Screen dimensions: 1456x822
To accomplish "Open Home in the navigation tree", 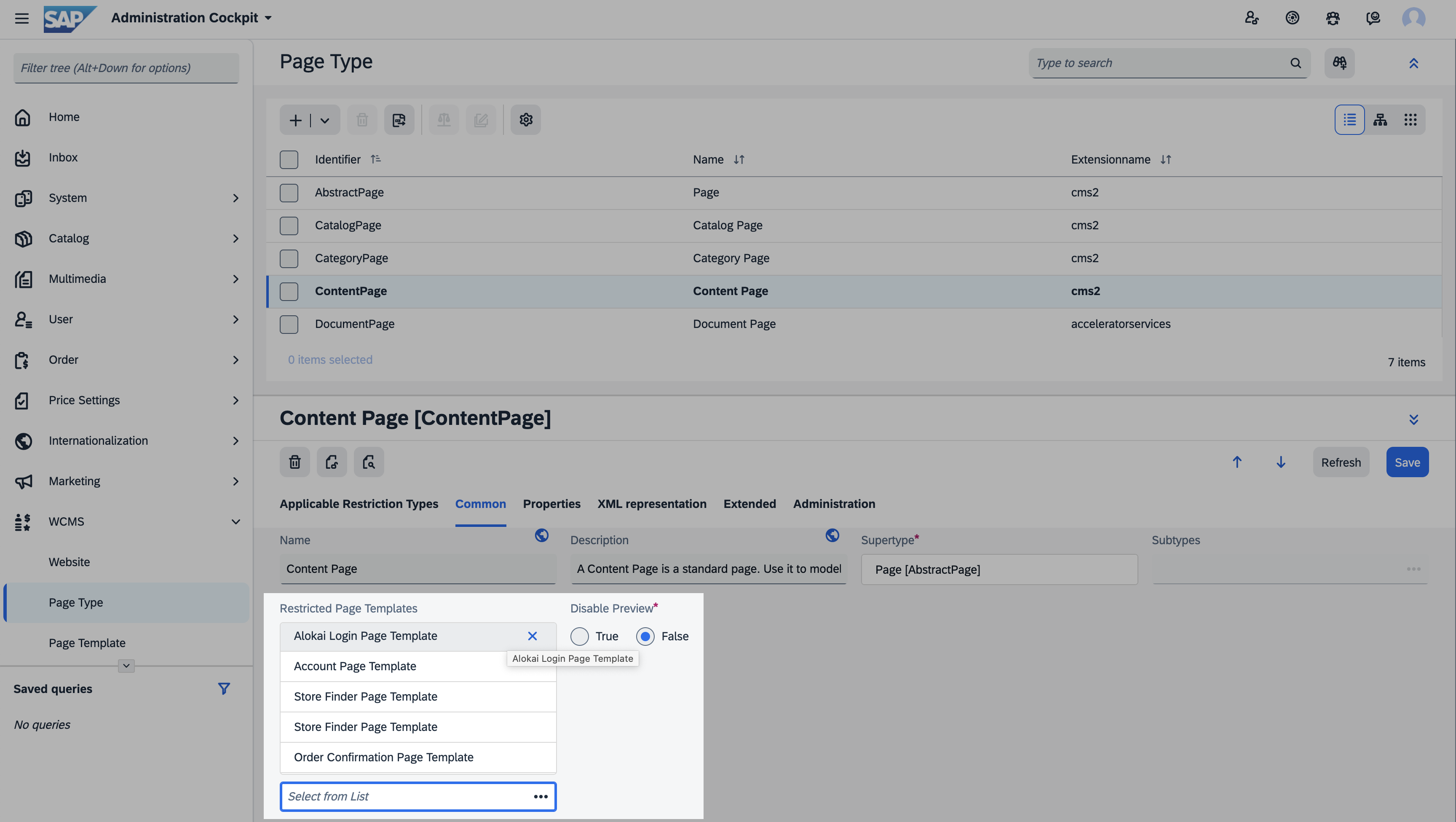I will click(63, 117).
